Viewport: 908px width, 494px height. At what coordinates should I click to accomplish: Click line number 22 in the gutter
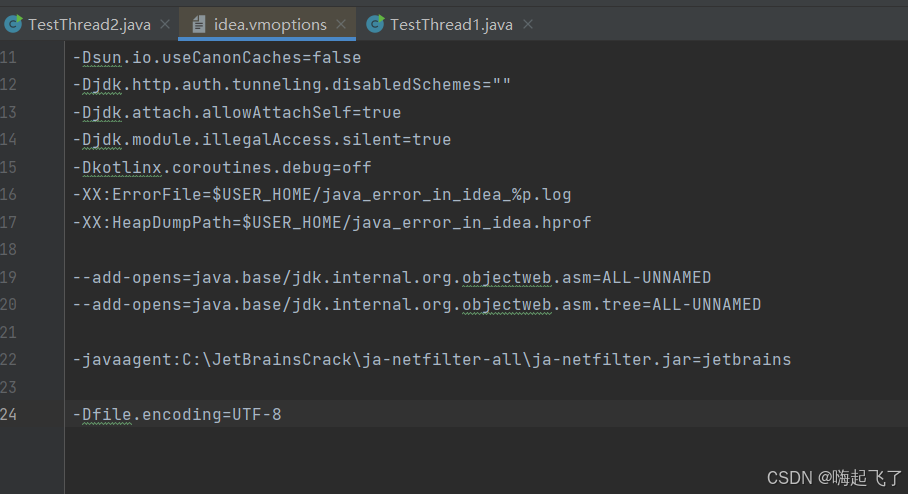8,360
